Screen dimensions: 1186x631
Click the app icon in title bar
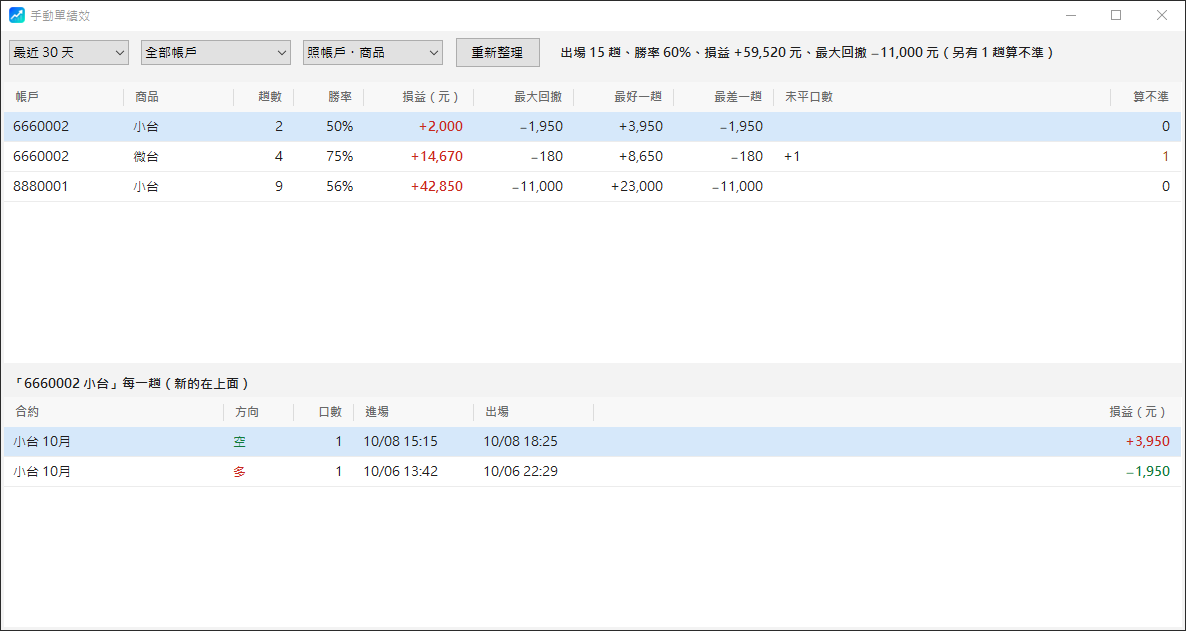tap(17, 15)
